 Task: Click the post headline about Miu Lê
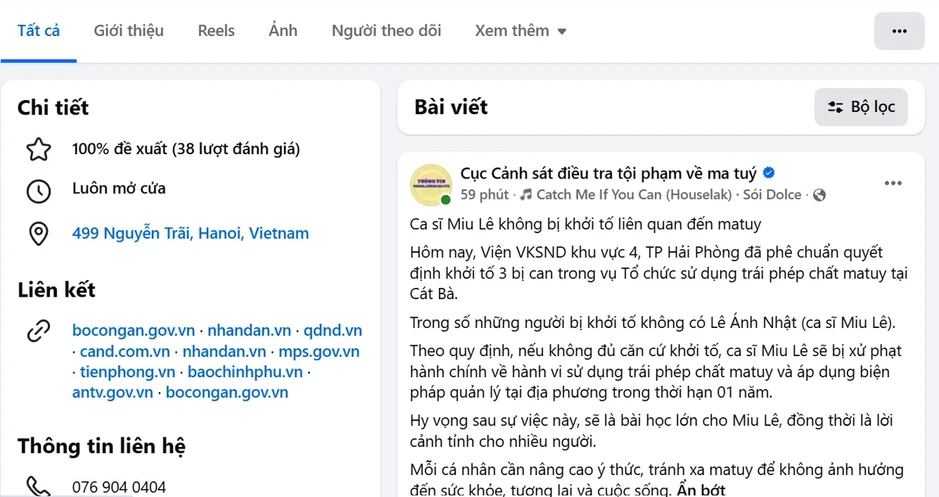[586, 224]
